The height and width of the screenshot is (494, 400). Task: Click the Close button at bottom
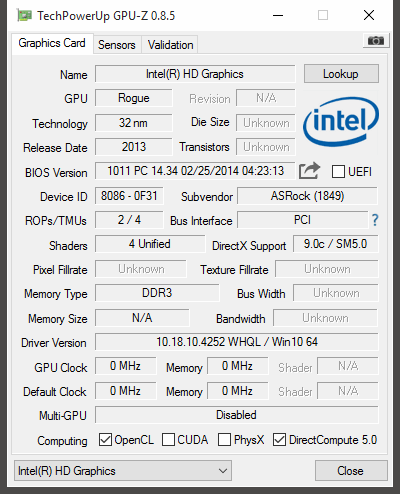[351, 471]
